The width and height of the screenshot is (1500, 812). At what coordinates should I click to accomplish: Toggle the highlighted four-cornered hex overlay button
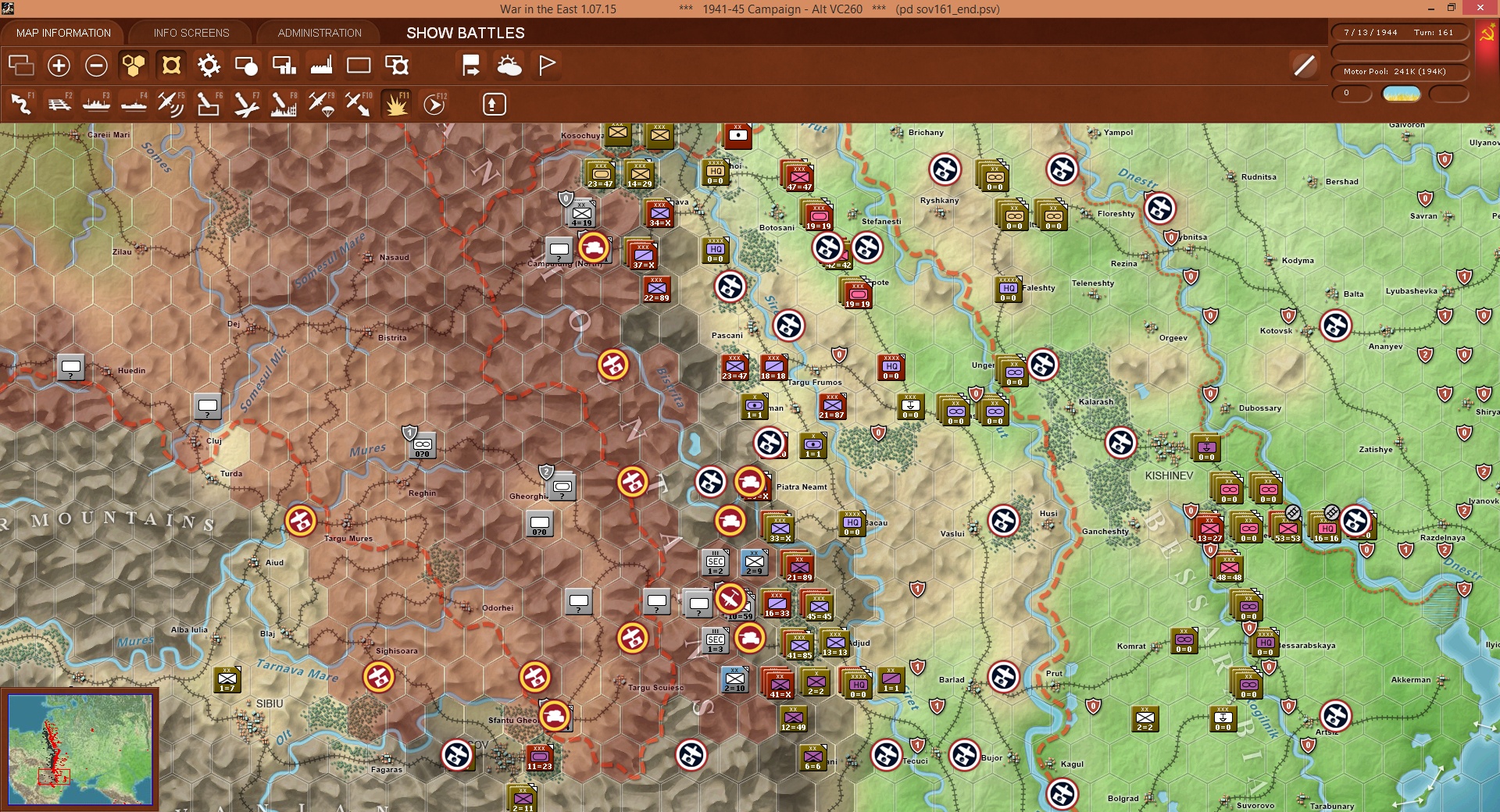(171, 66)
